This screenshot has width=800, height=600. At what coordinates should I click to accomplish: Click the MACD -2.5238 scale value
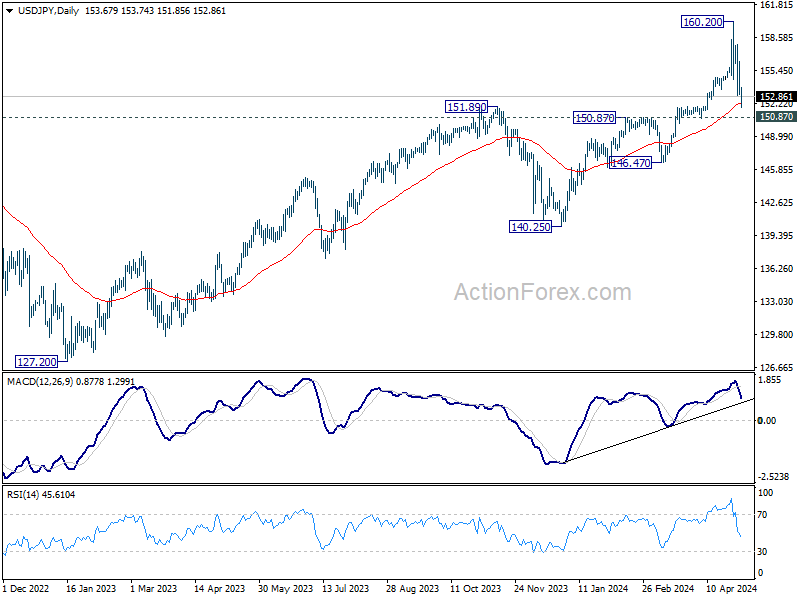774,477
